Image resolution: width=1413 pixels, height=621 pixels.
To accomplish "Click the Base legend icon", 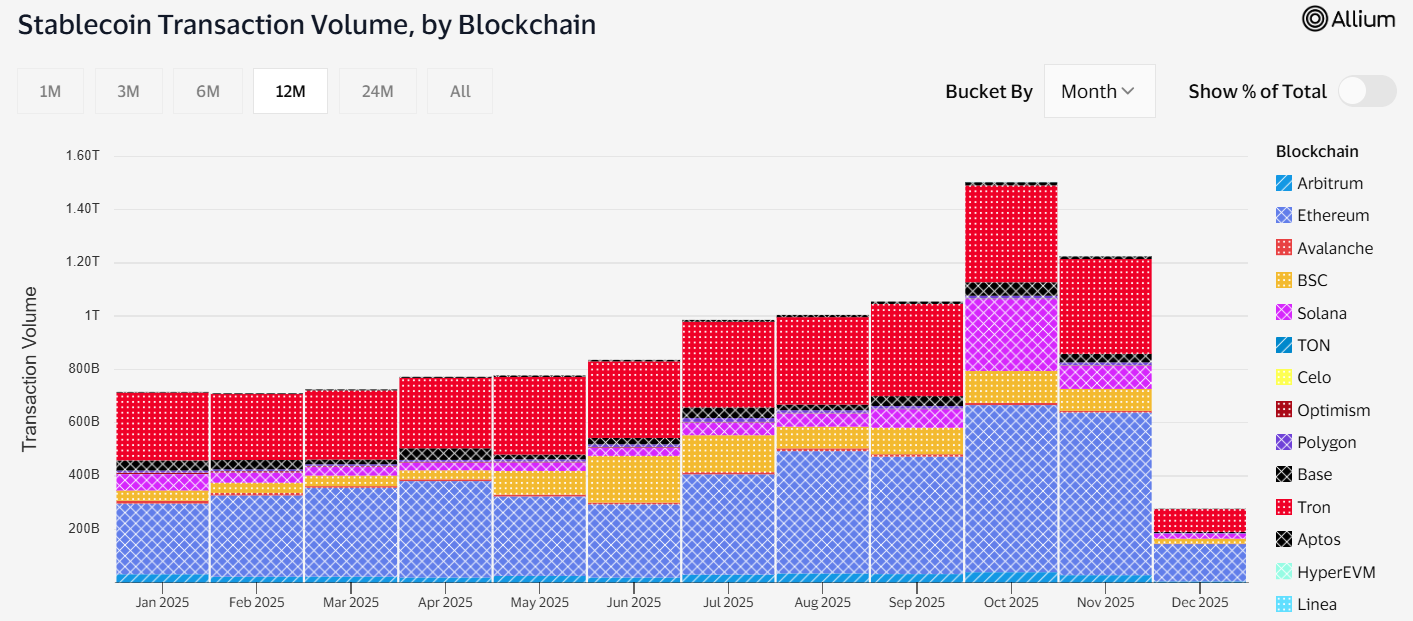I will tap(1284, 475).
